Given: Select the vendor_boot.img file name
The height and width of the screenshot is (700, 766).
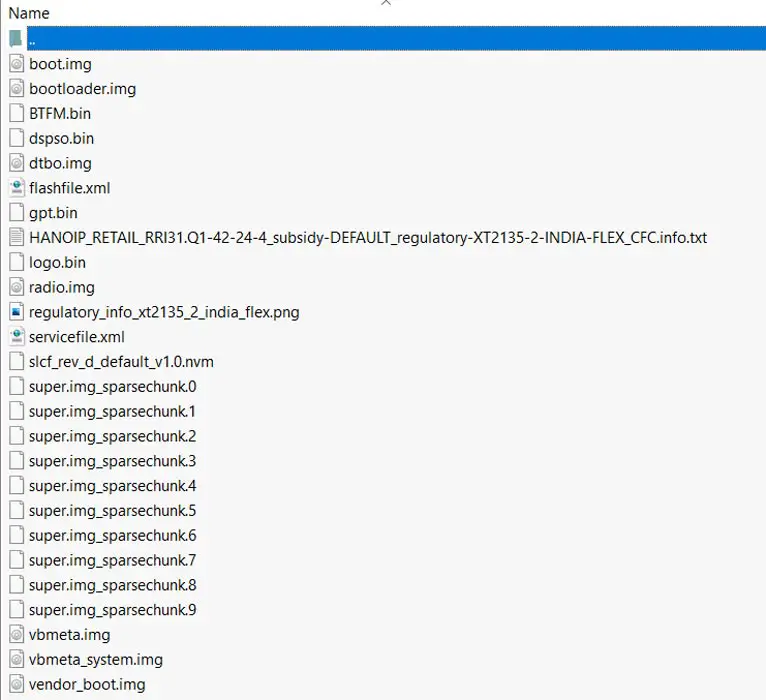Looking at the screenshot, I should coord(87,685).
